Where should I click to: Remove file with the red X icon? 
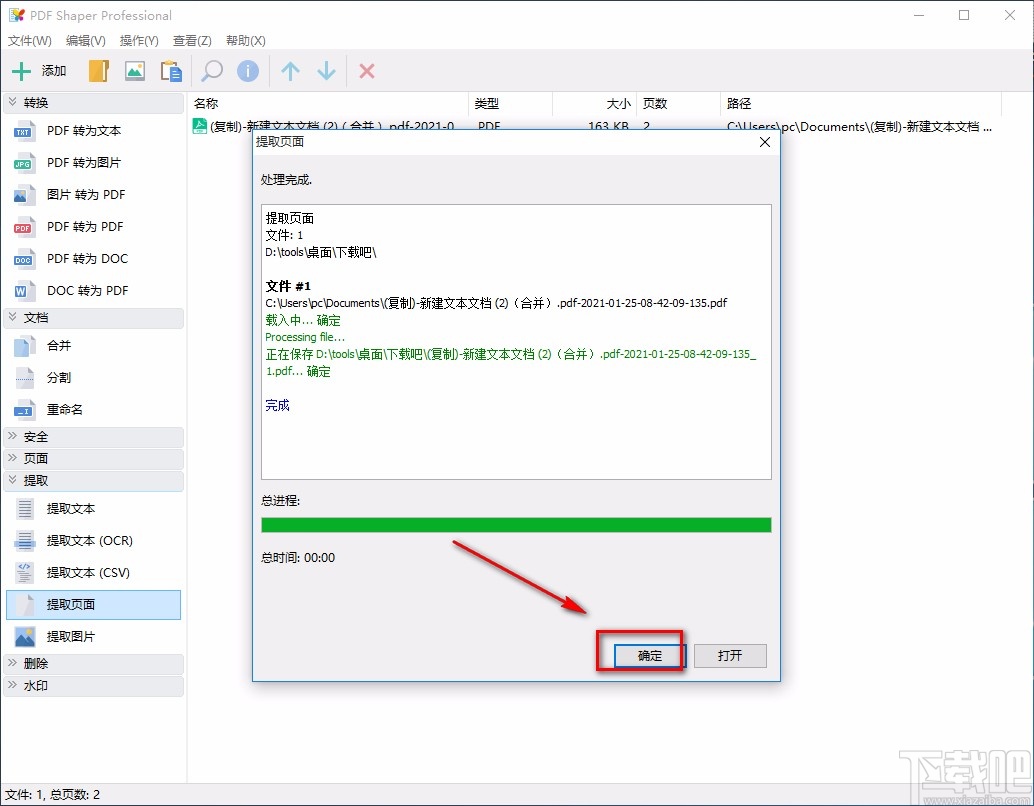pyautogui.click(x=367, y=71)
